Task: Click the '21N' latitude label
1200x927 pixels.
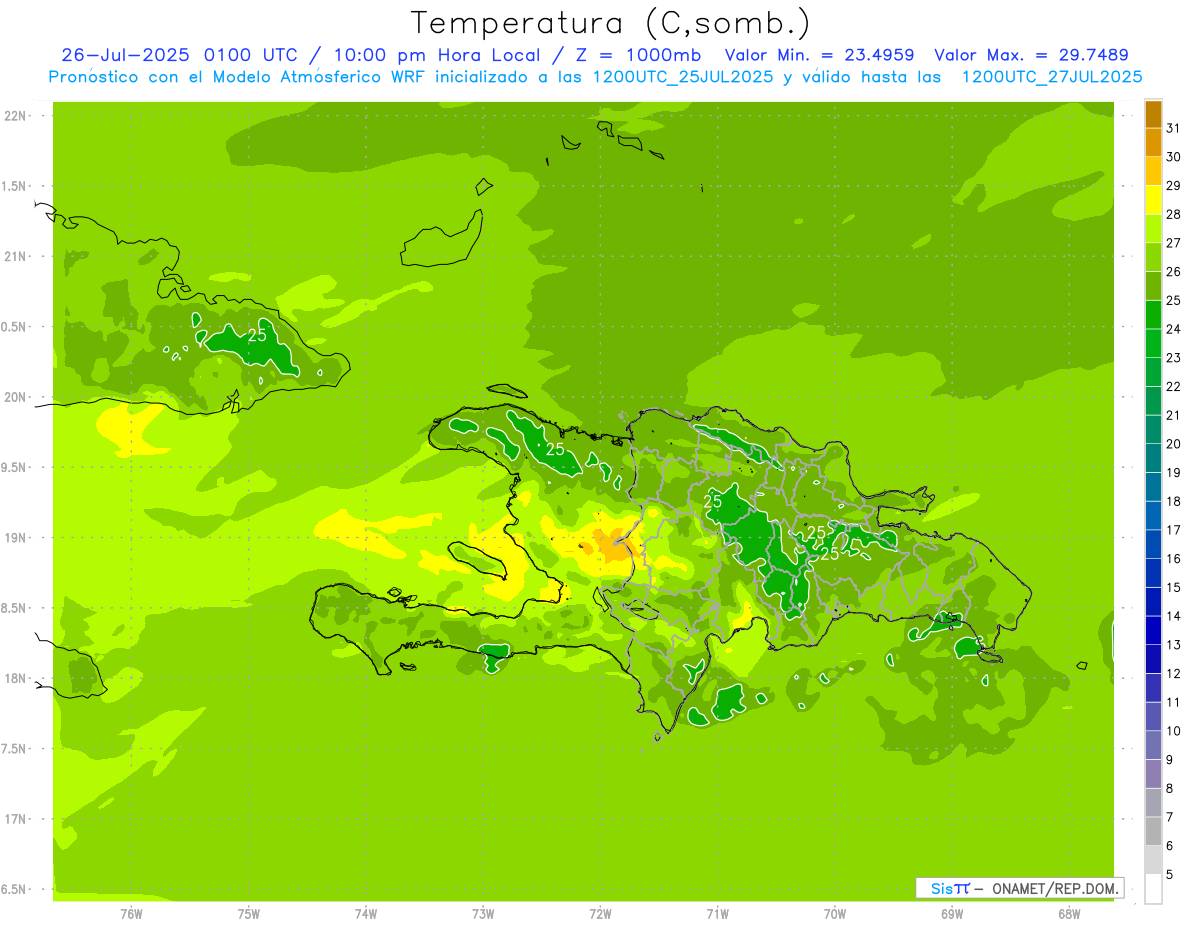Action: pos(17,257)
